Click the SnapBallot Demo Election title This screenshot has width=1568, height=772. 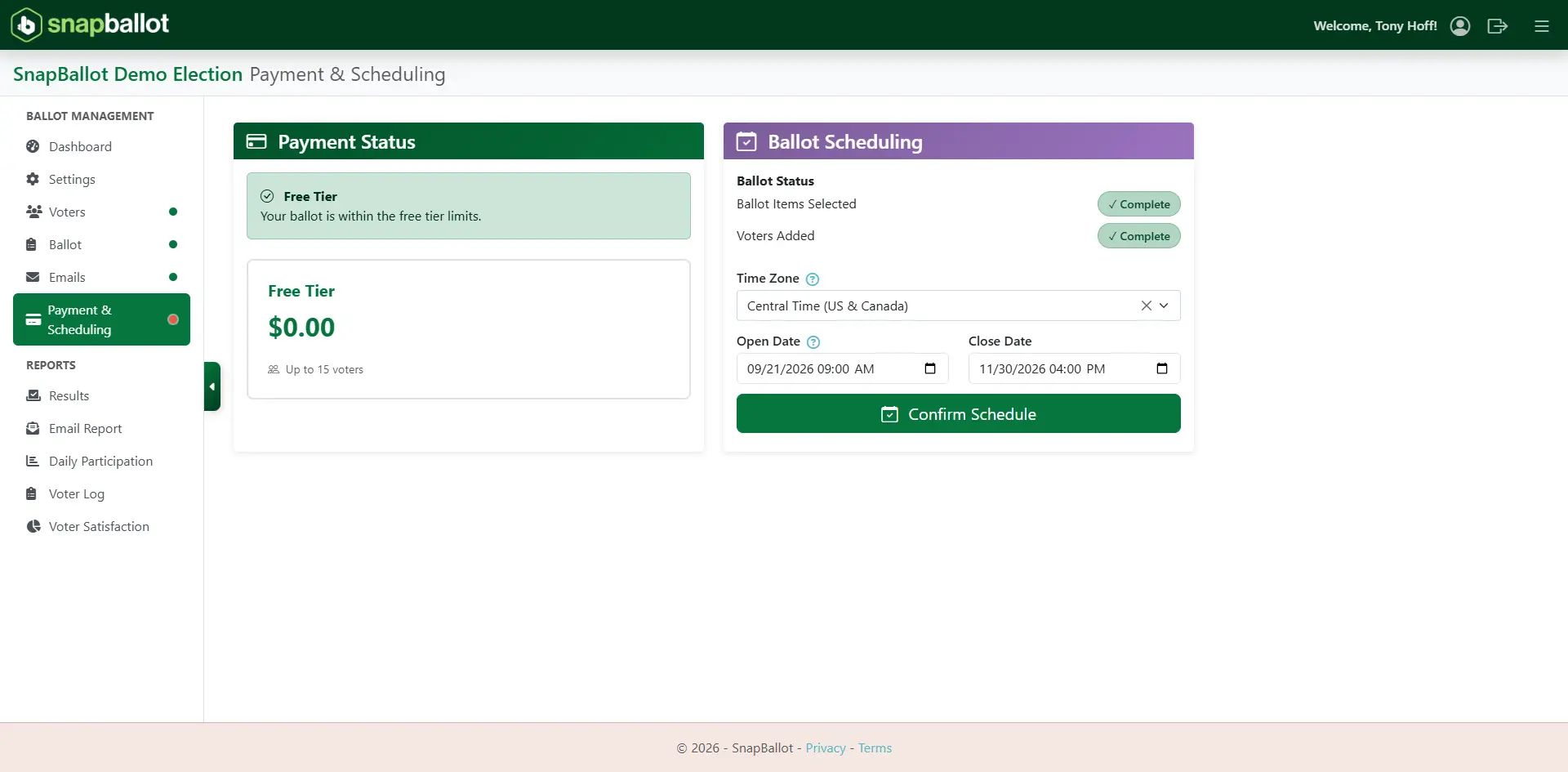pyautogui.click(x=127, y=74)
